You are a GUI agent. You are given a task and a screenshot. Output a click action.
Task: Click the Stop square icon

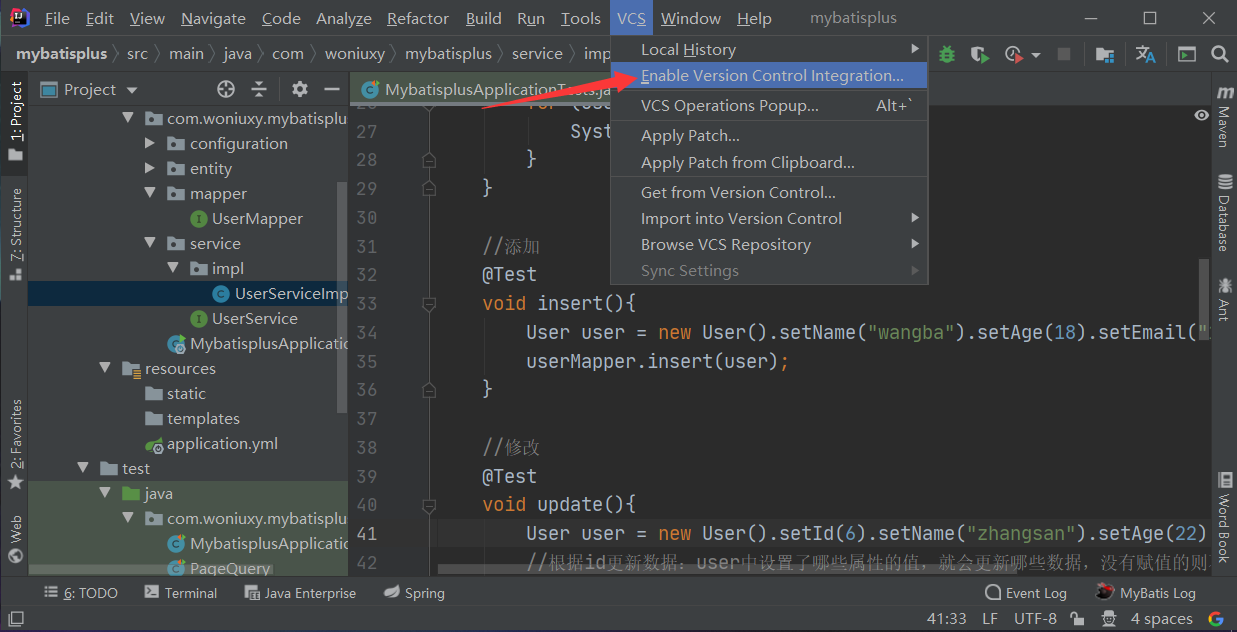pyautogui.click(x=1064, y=54)
